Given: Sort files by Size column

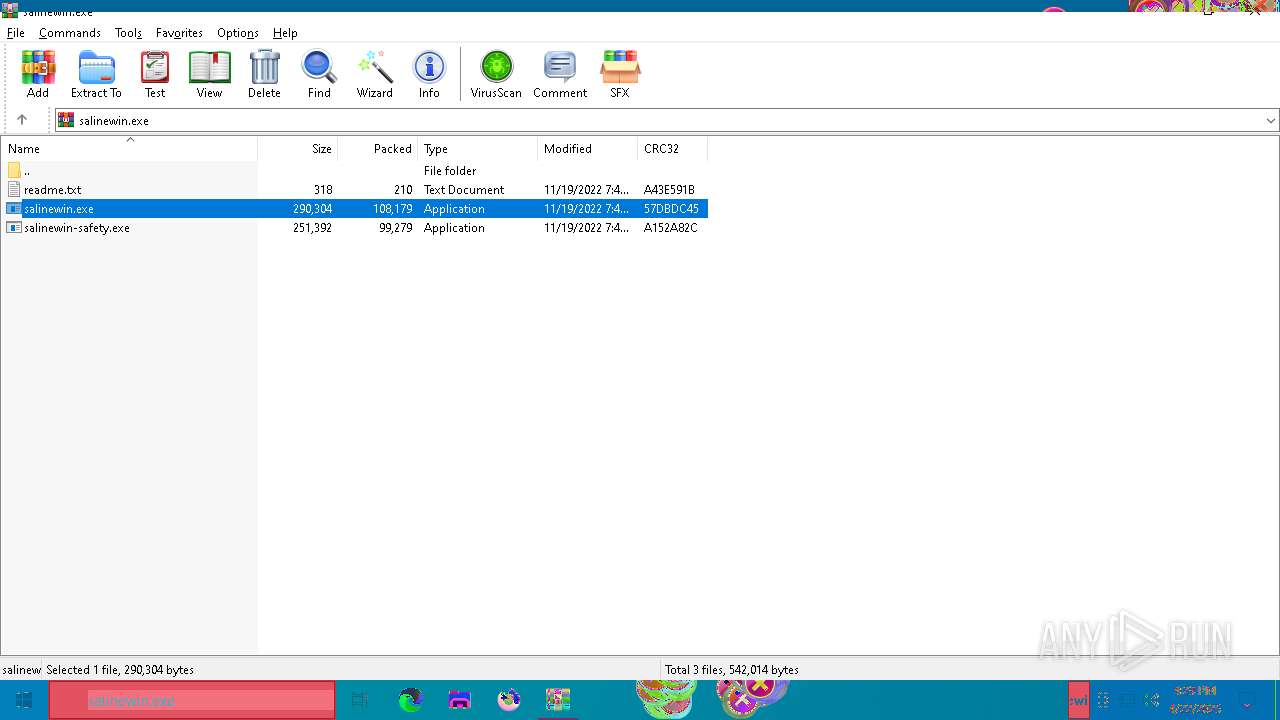Looking at the screenshot, I should coord(298,148).
